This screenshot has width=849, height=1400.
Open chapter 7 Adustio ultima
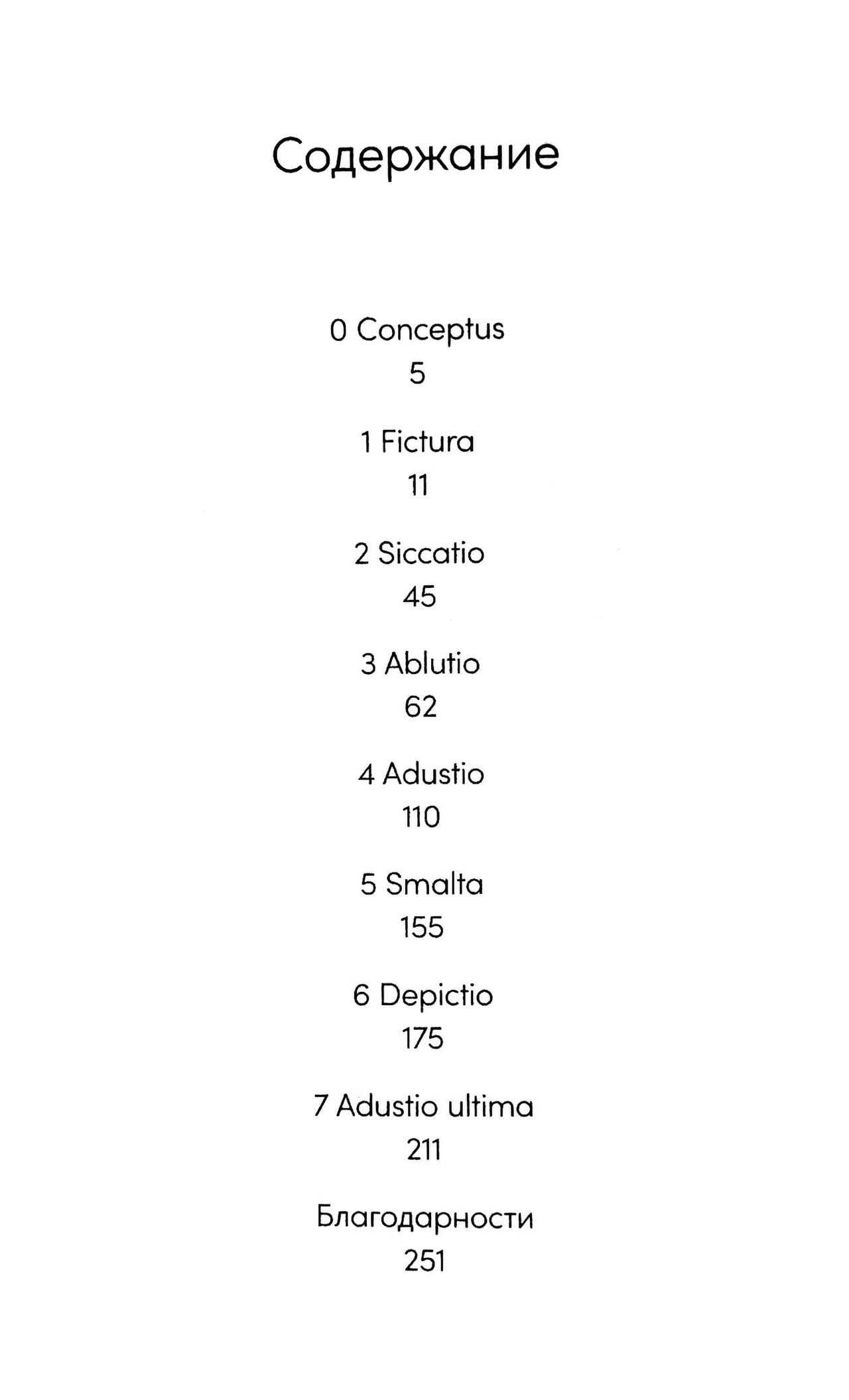tap(424, 1106)
